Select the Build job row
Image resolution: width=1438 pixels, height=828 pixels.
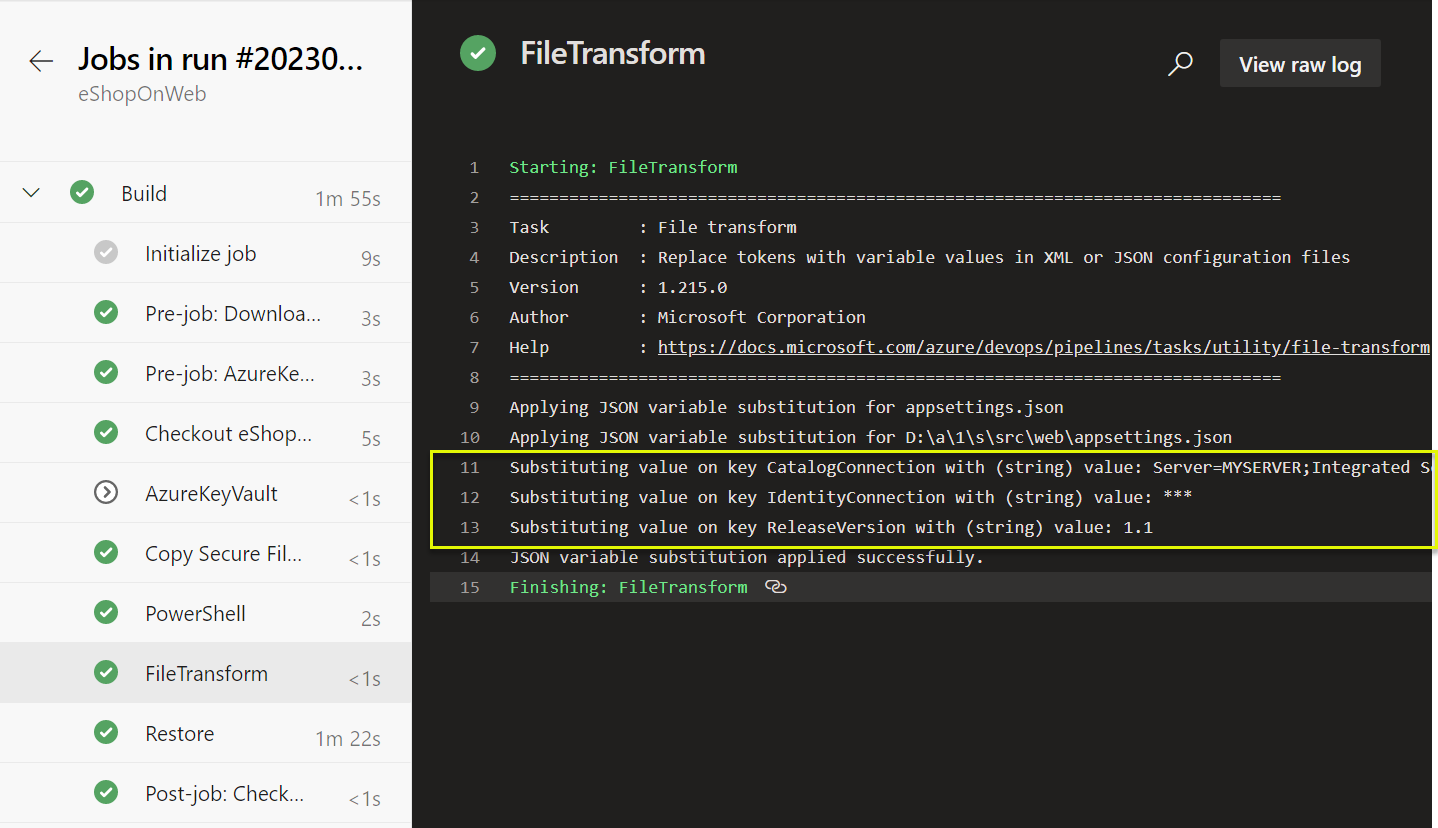(206, 193)
